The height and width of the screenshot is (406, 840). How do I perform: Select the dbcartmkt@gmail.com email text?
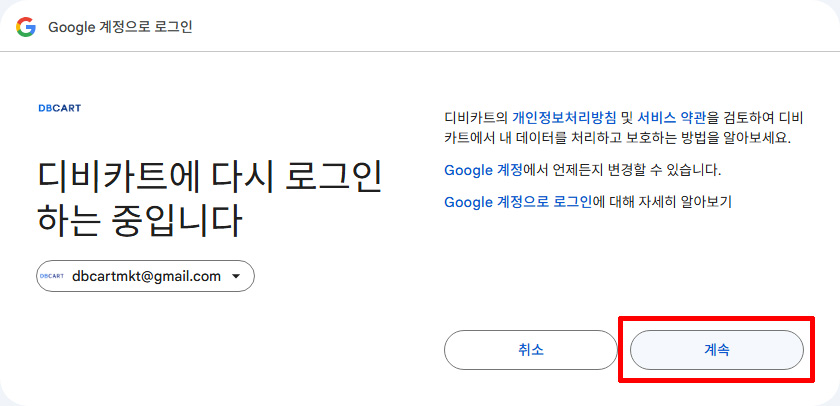point(146,276)
